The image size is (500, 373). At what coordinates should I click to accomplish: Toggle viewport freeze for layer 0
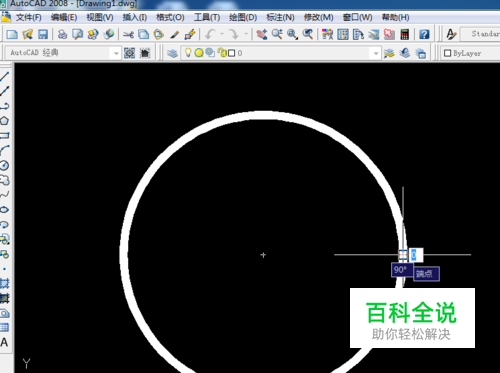[210, 53]
